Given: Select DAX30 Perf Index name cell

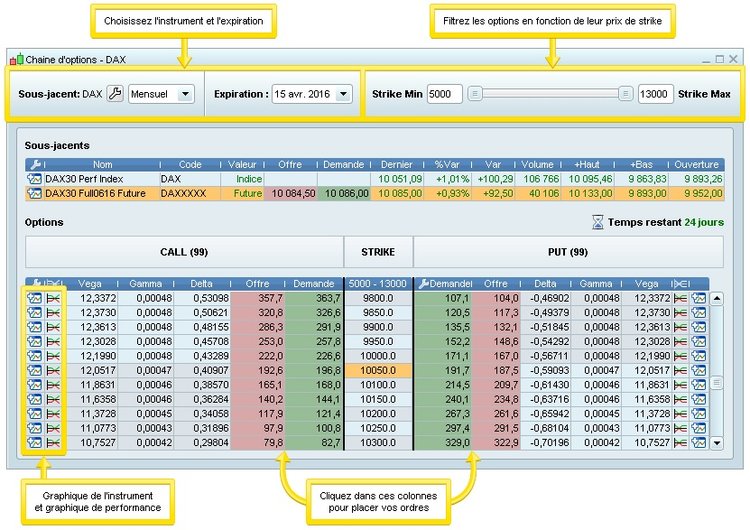Looking at the screenshot, I should 102,179.
